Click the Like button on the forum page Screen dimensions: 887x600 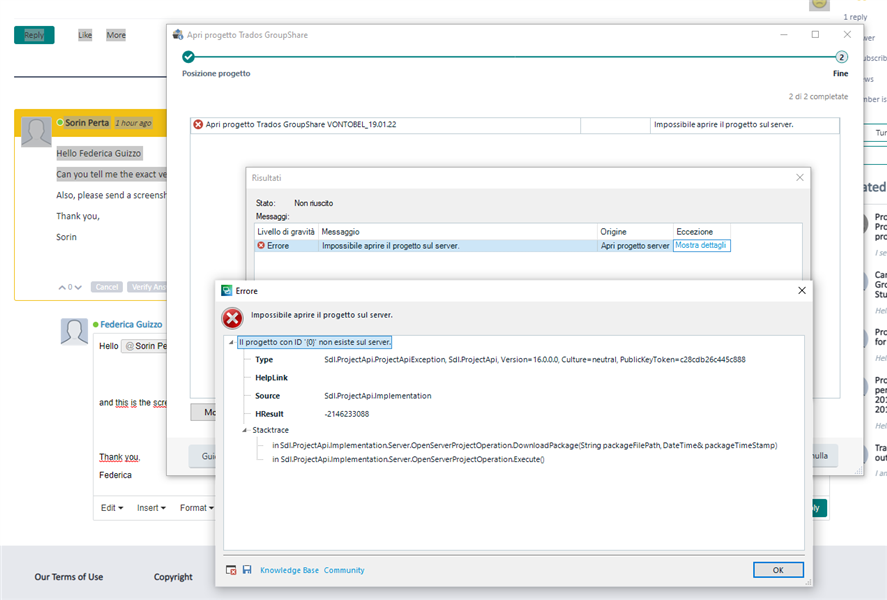(x=85, y=35)
